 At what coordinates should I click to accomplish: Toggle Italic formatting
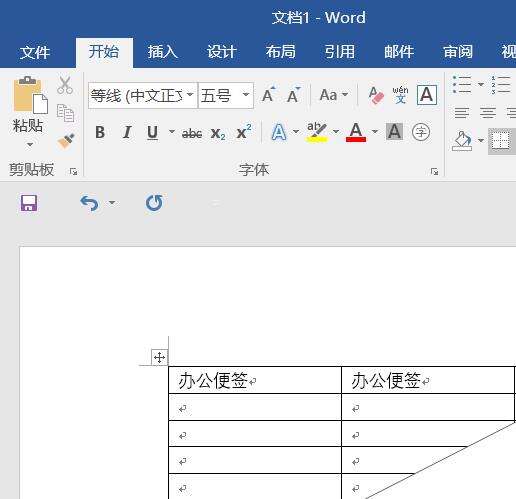[x=127, y=133]
